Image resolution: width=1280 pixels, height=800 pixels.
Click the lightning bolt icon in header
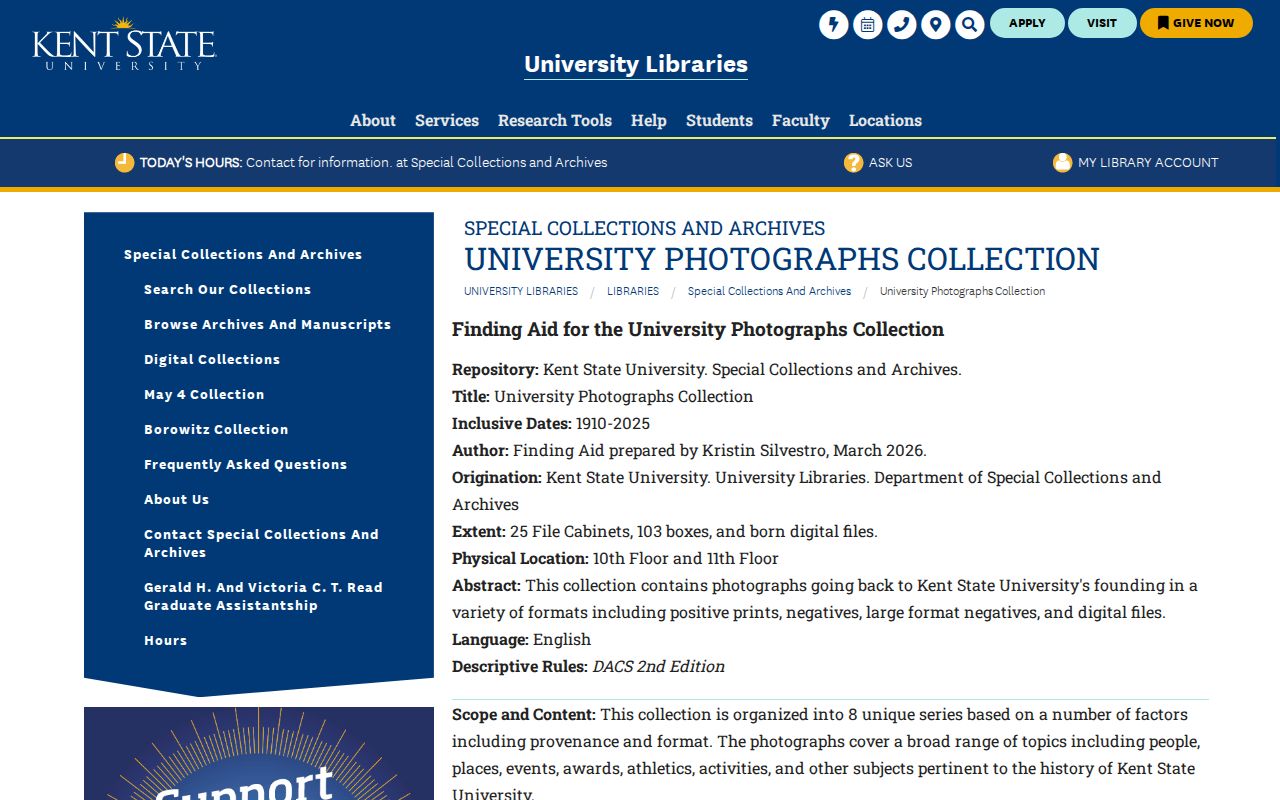(x=834, y=24)
